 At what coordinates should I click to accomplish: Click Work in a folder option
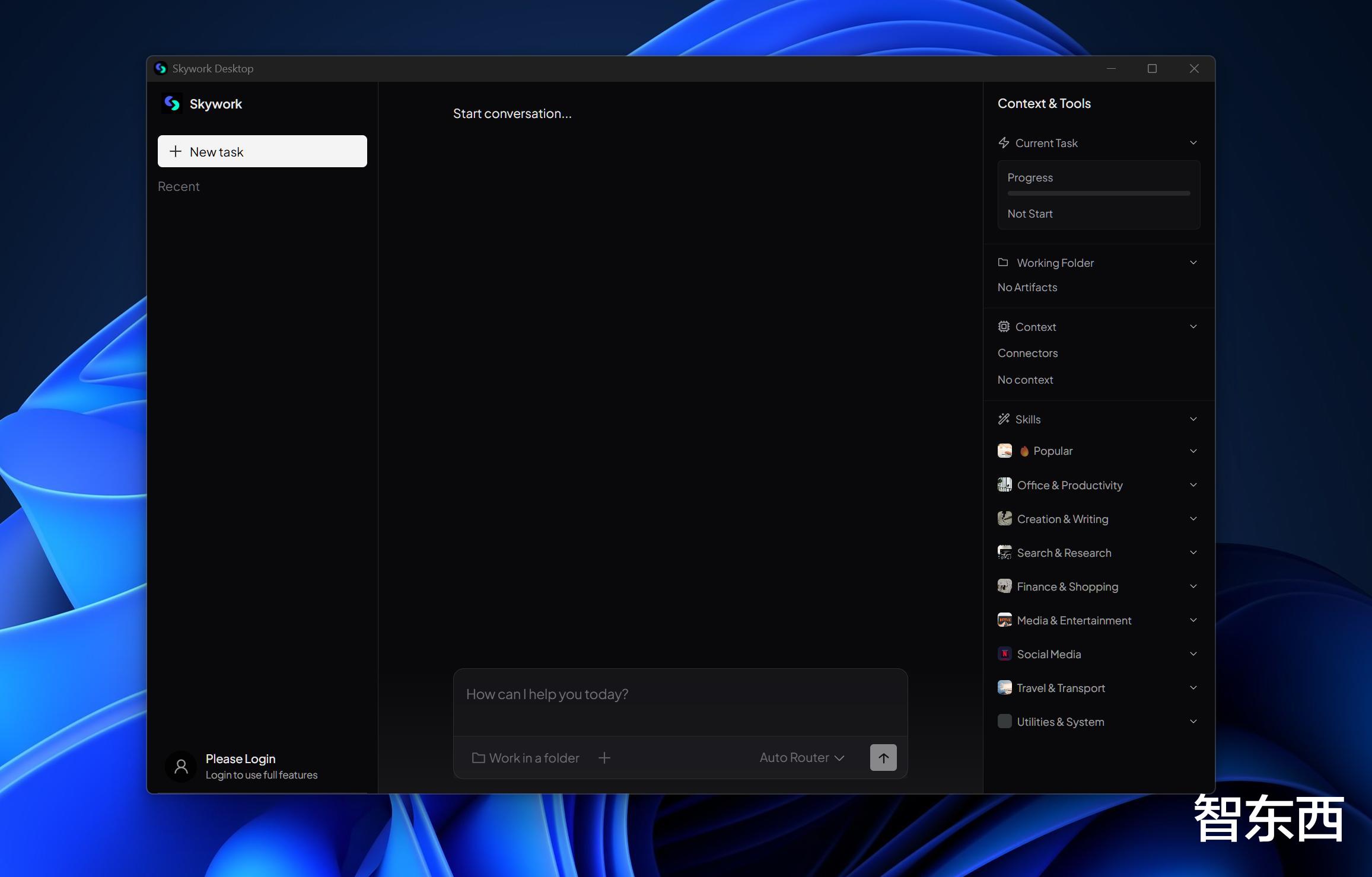tap(526, 758)
